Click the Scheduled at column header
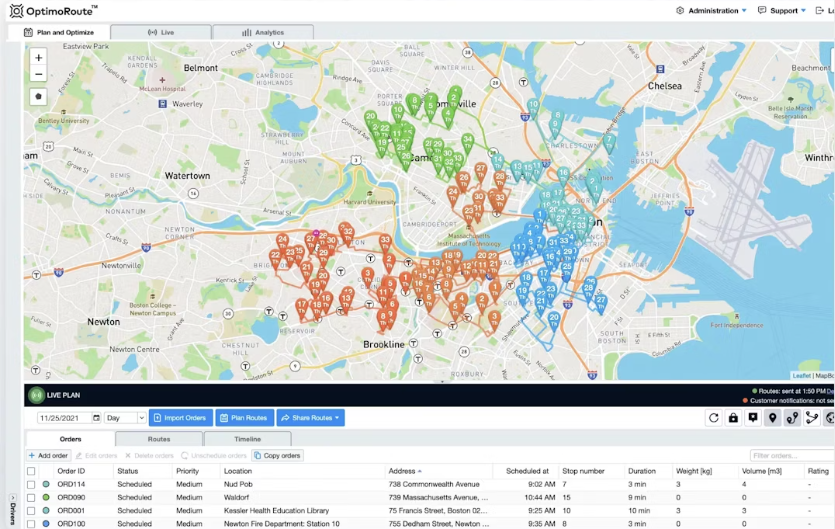The image size is (835, 529). [527, 471]
